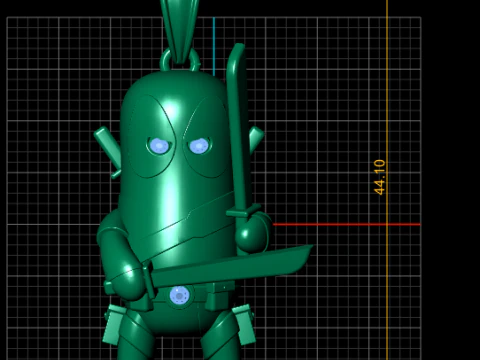Click the 44.10 dimension label

click(379, 177)
